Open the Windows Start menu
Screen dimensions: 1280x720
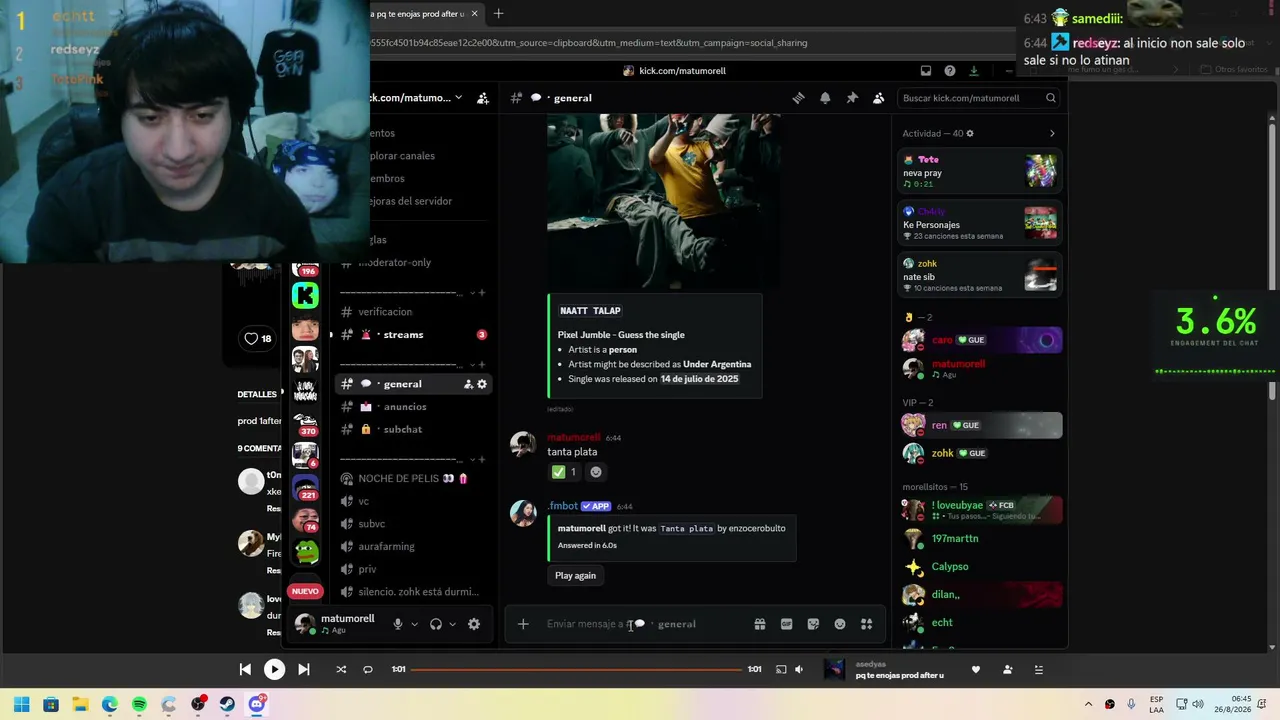[x=21, y=704]
